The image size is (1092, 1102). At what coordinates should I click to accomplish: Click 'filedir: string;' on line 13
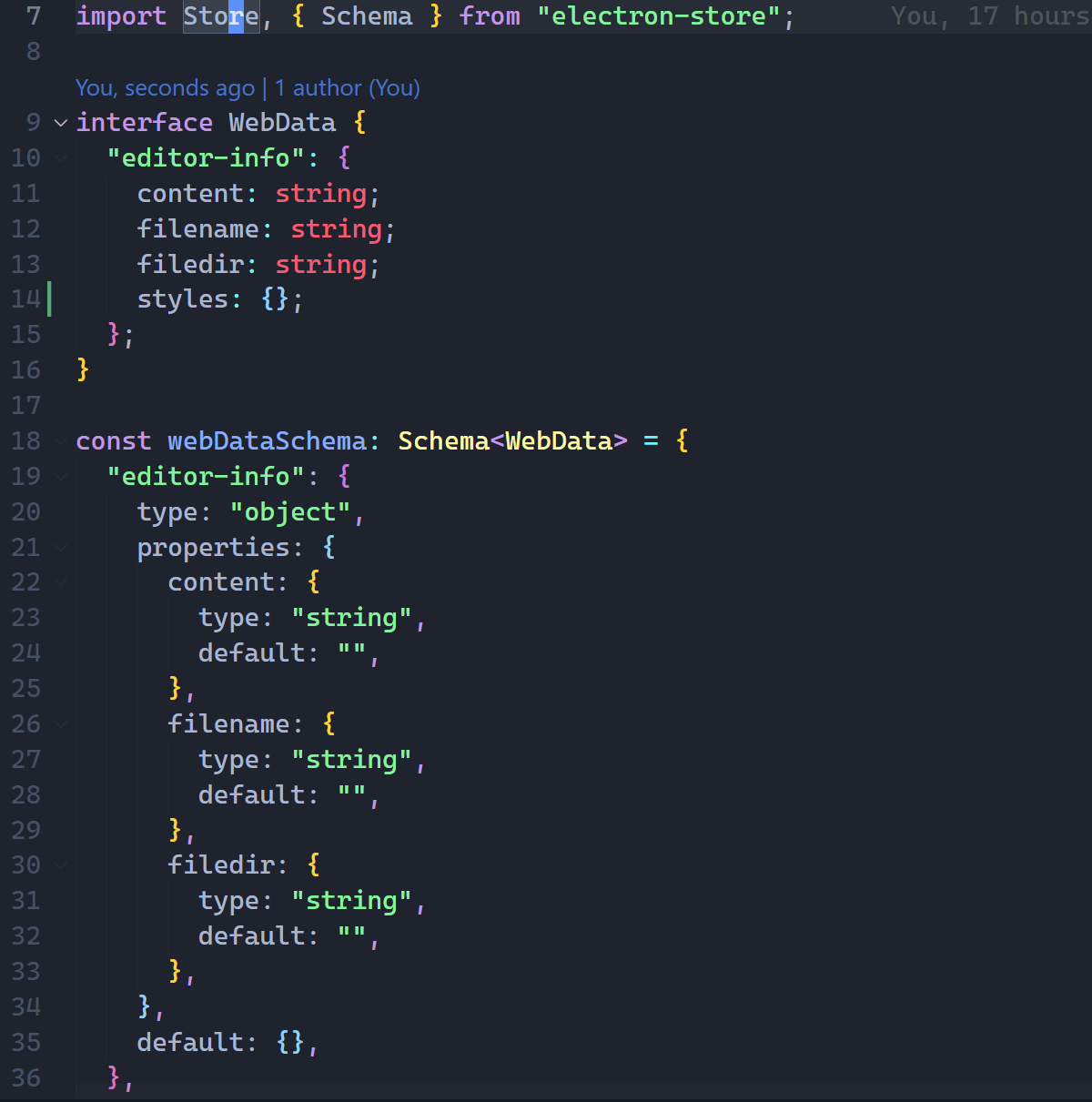pyautogui.click(x=258, y=265)
